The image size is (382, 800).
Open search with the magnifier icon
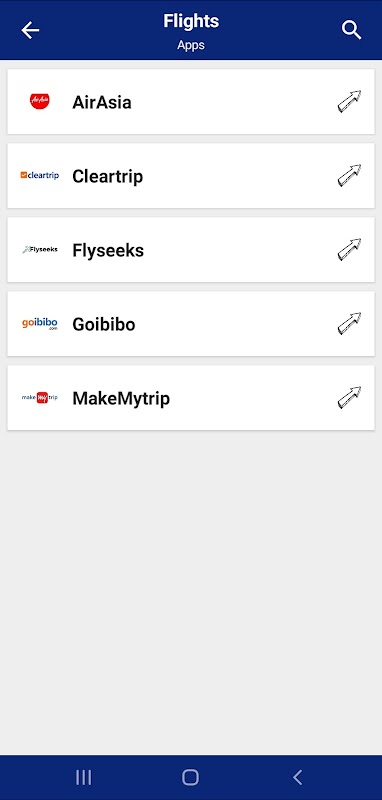click(x=351, y=30)
